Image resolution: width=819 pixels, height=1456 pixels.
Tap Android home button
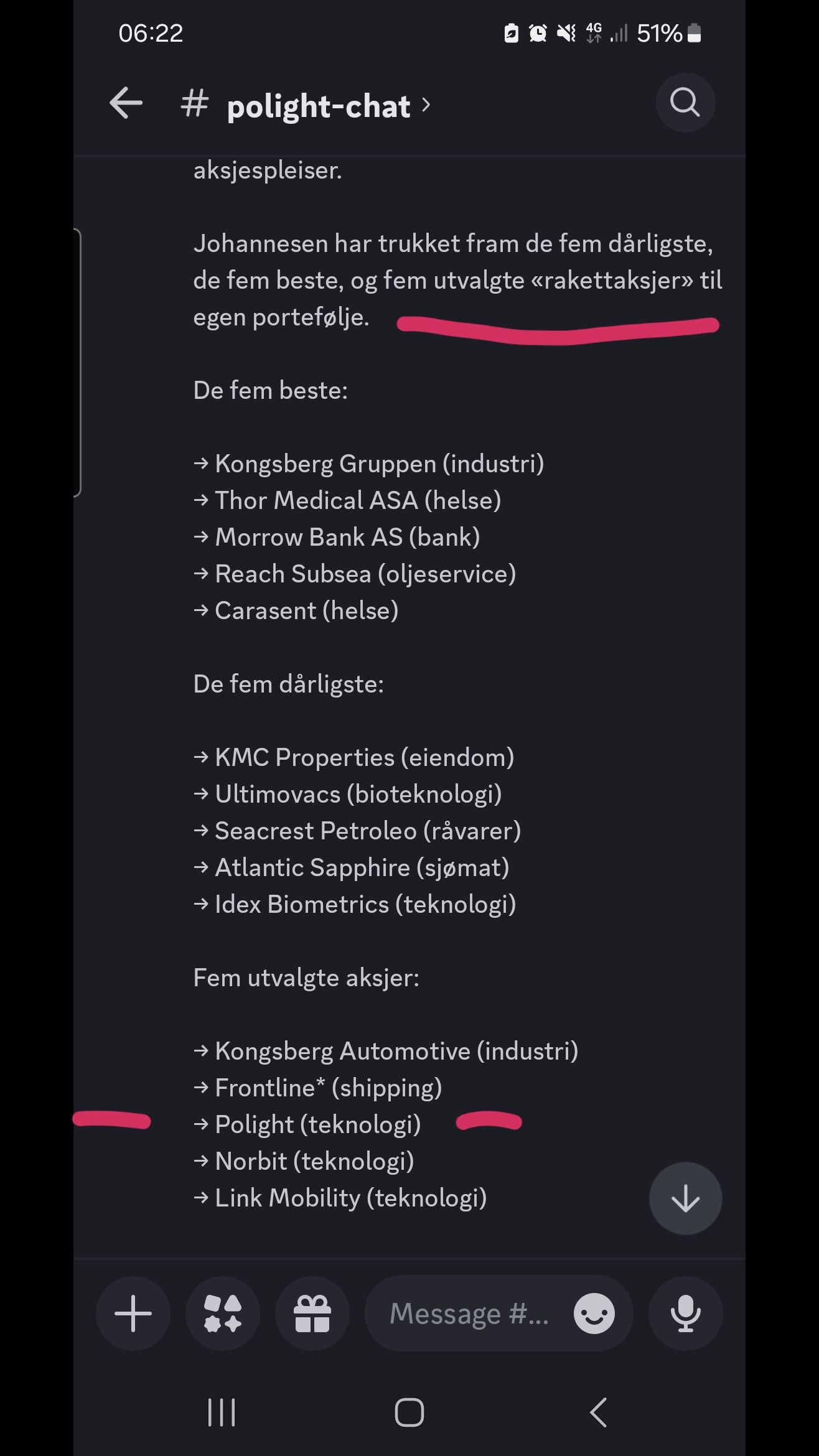(x=409, y=1412)
